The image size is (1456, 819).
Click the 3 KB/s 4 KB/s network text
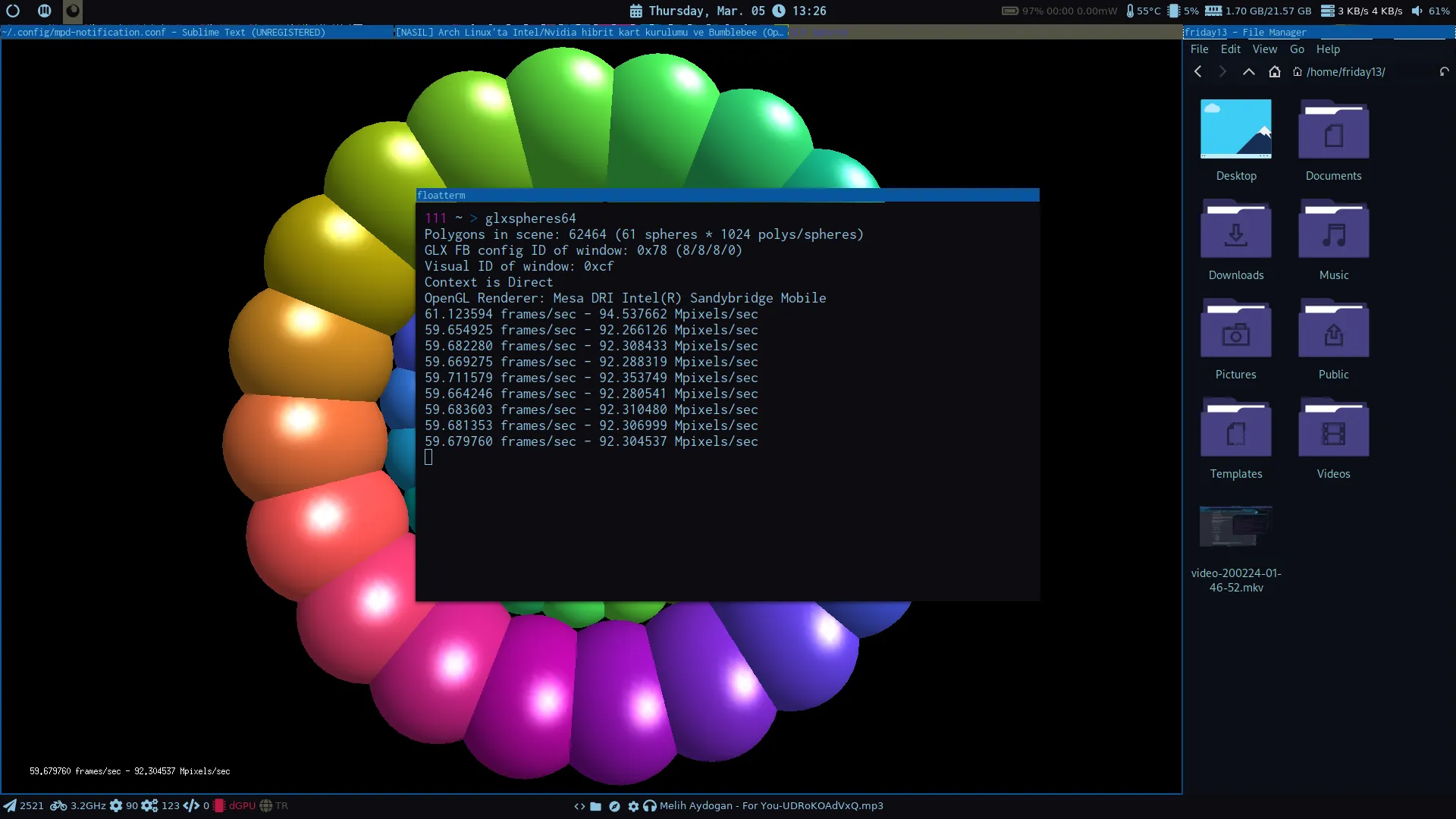[1370, 11]
